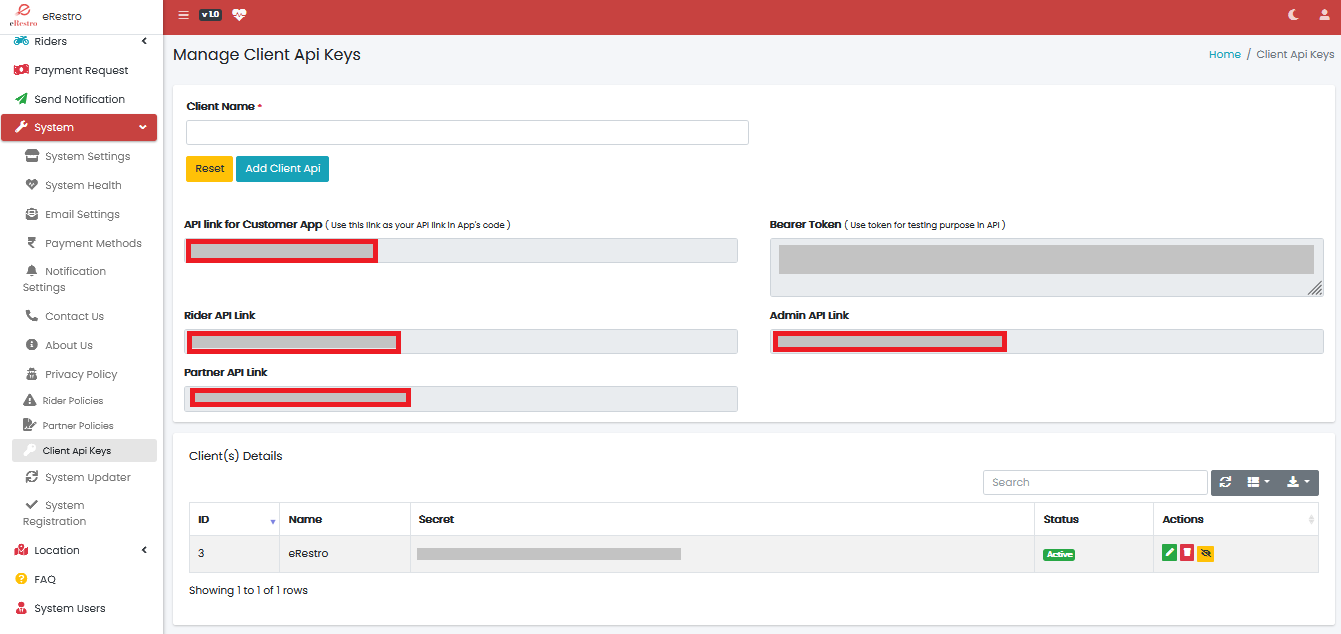Image resolution: width=1341 pixels, height=634 pixels.
Task: Go to Payment Methods page
Action: point(93,243)
